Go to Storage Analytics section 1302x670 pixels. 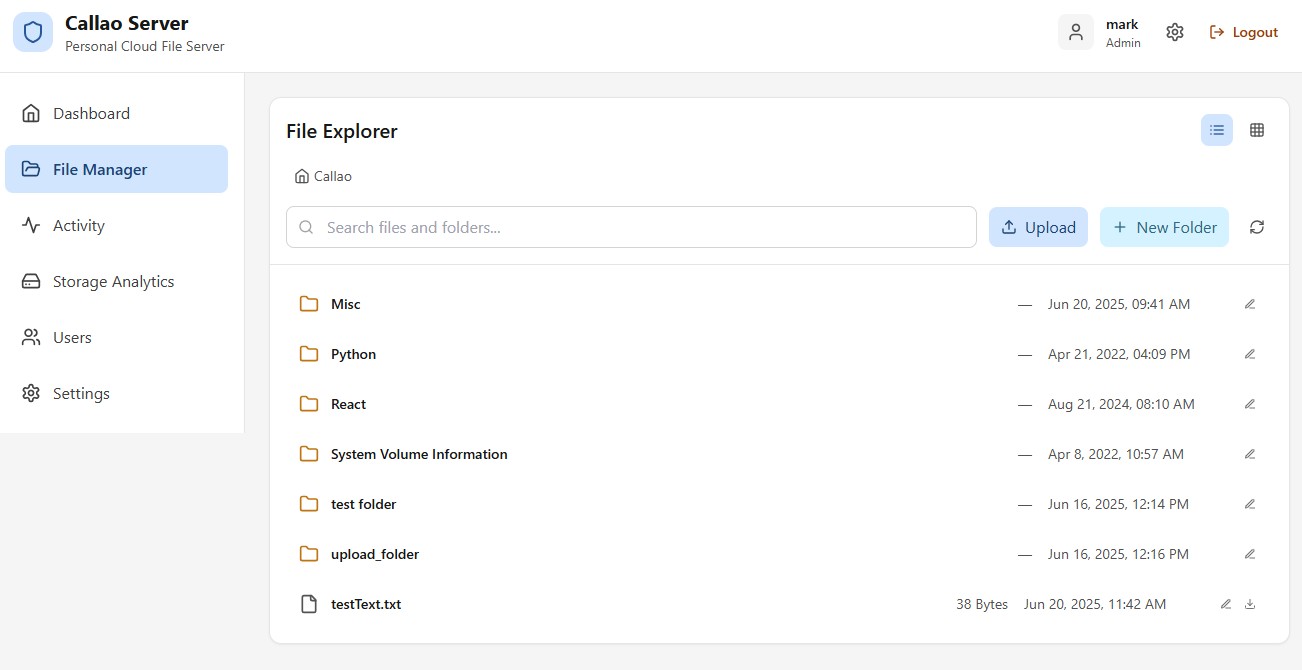pyautogui.click(x=113, y=281)
